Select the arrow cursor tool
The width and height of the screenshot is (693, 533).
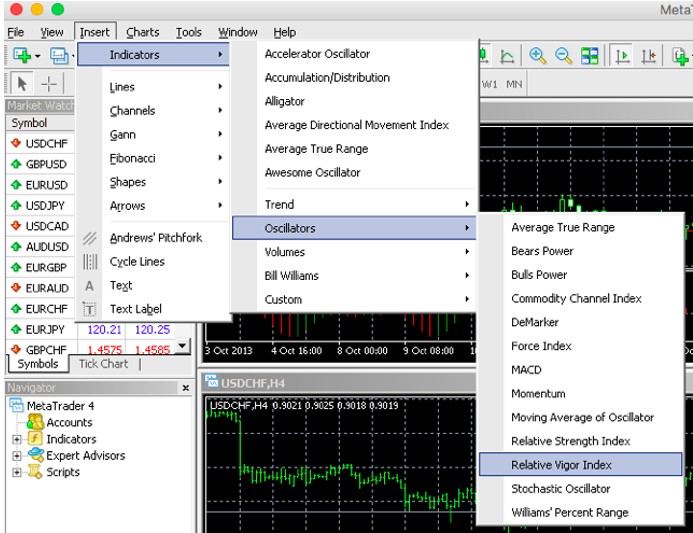[x=21, y=83]
